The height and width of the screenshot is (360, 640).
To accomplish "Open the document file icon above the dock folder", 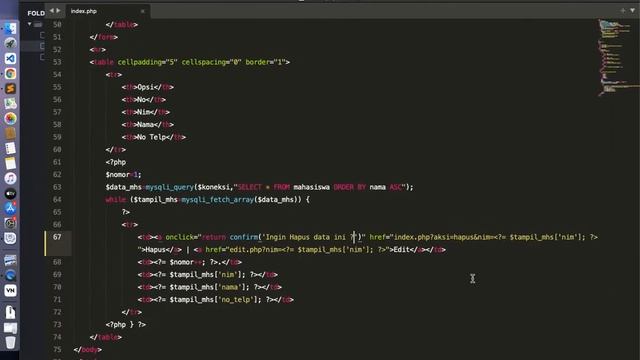I will click(x=11, y=312).
